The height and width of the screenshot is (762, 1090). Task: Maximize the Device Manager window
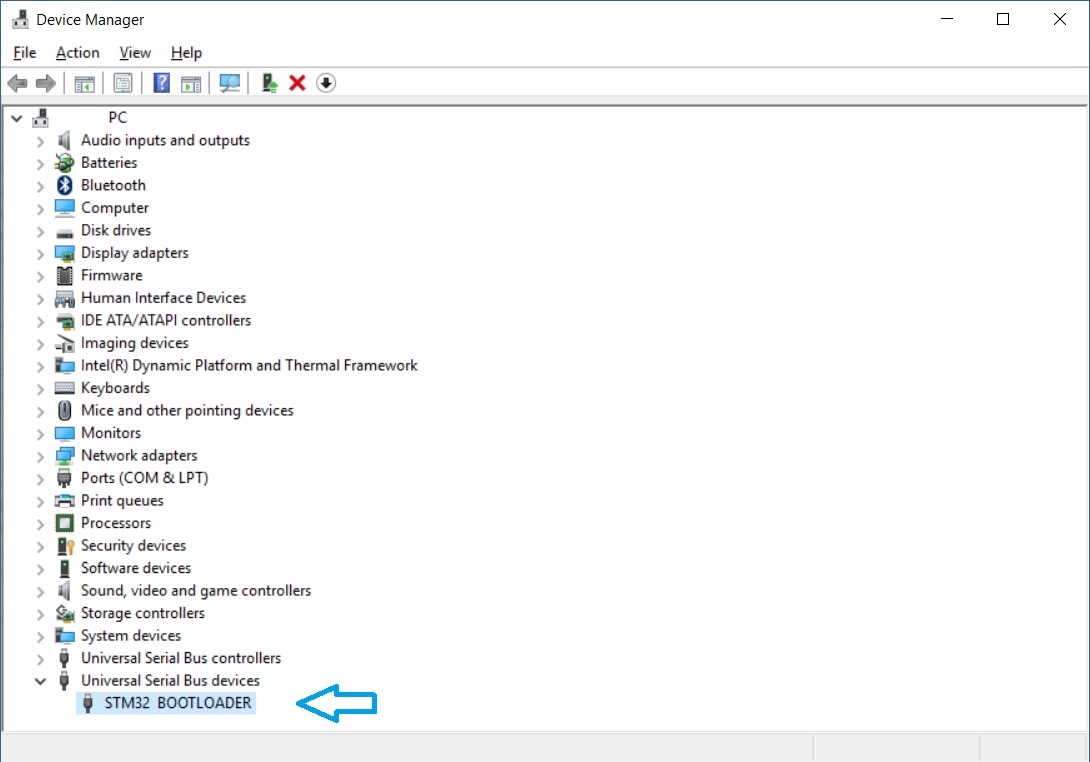coord(1003,19)
